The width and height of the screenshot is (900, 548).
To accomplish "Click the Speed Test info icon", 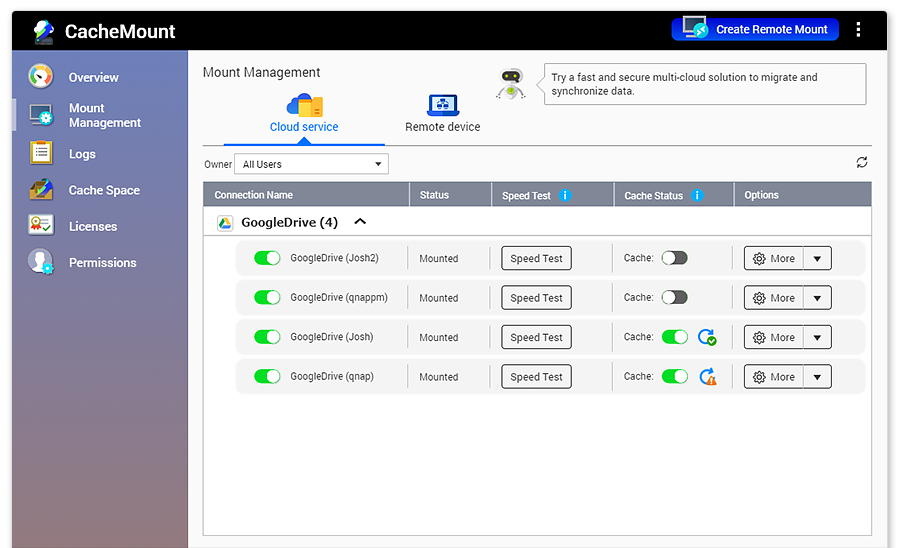I will tap(565, 196).
